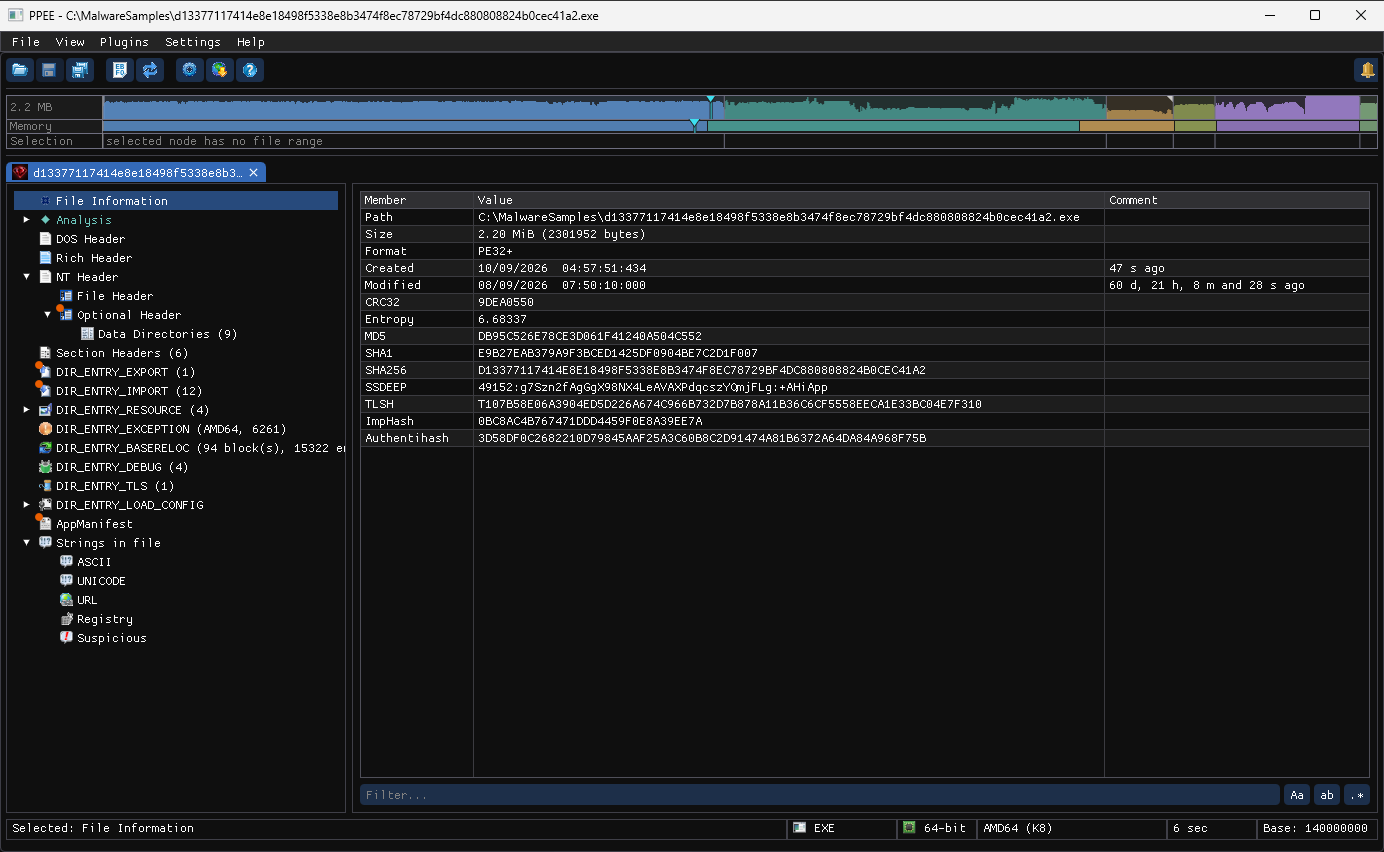This screenshot has height=852, width=1384.
Task: Select the DIR_ENTRY_DEBUG (4) node
Action: (121, 467)
